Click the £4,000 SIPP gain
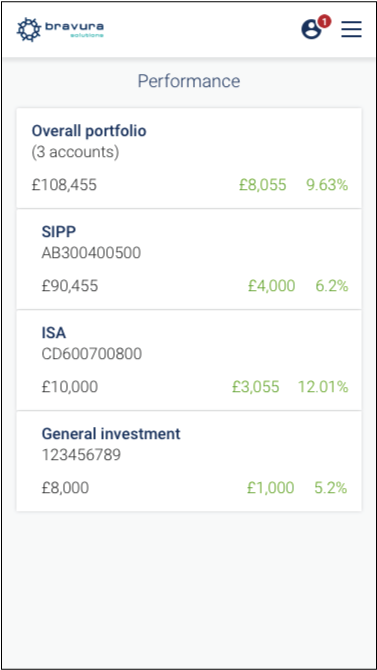 tap(271, 286)
